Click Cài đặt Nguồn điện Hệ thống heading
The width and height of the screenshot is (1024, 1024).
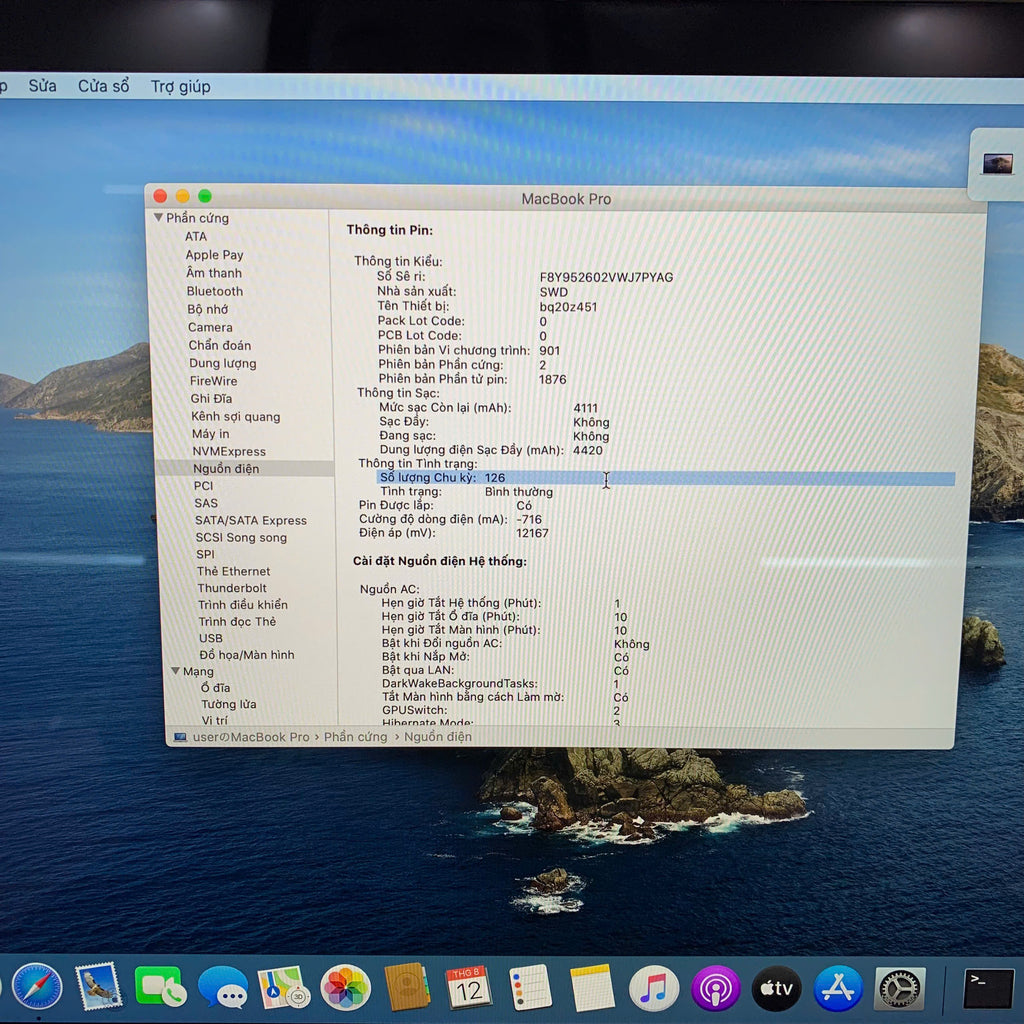point(440,561)
